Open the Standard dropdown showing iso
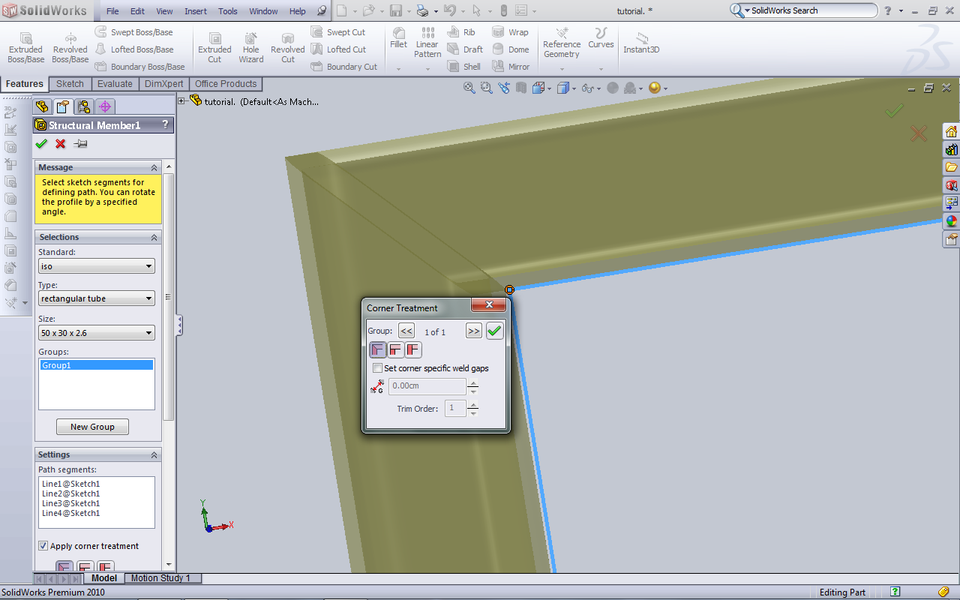This screenshot has height=600, width=960. (96, 266)
